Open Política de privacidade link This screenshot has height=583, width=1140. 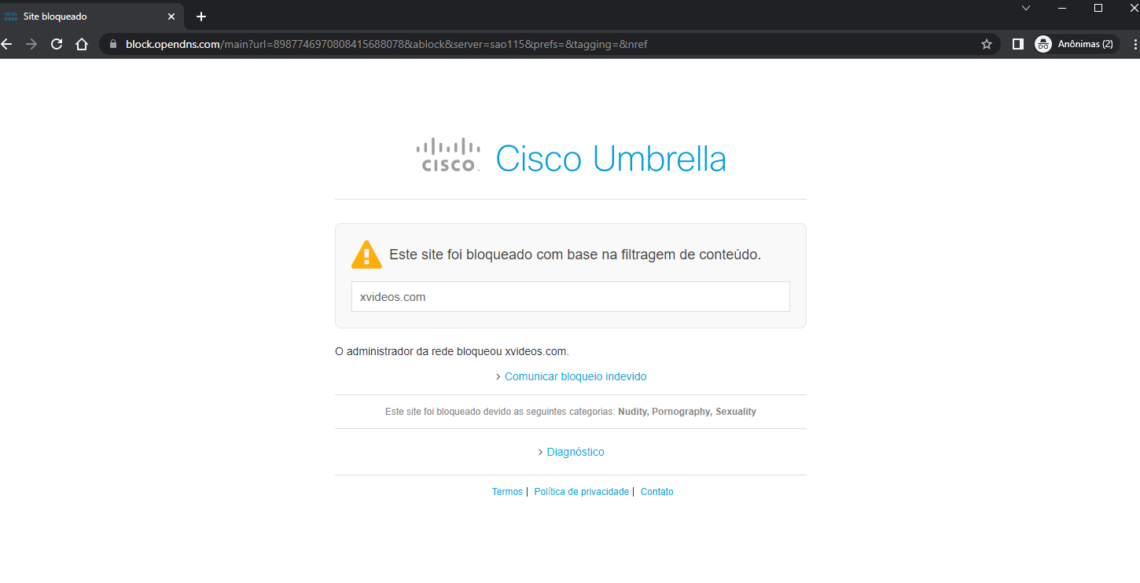pyautogui.click(x=581, y=492)
